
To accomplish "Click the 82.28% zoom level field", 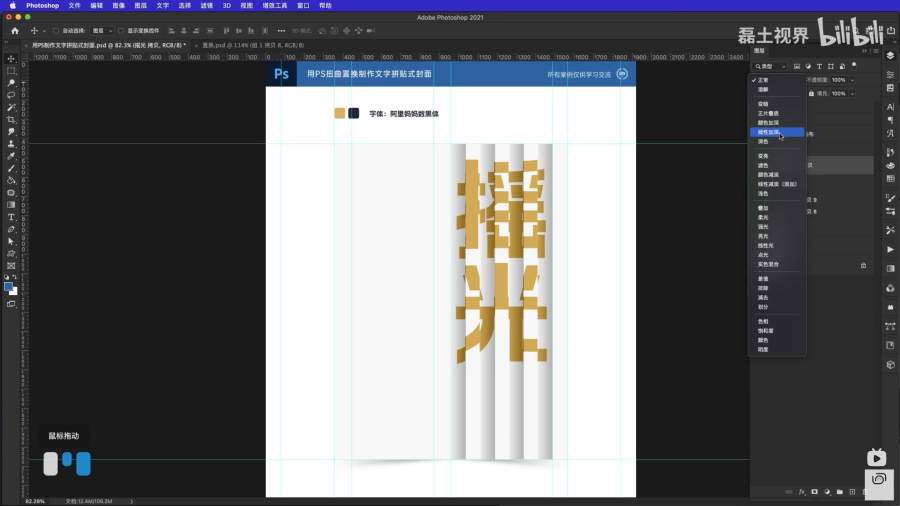I will [x=35, y=501].
